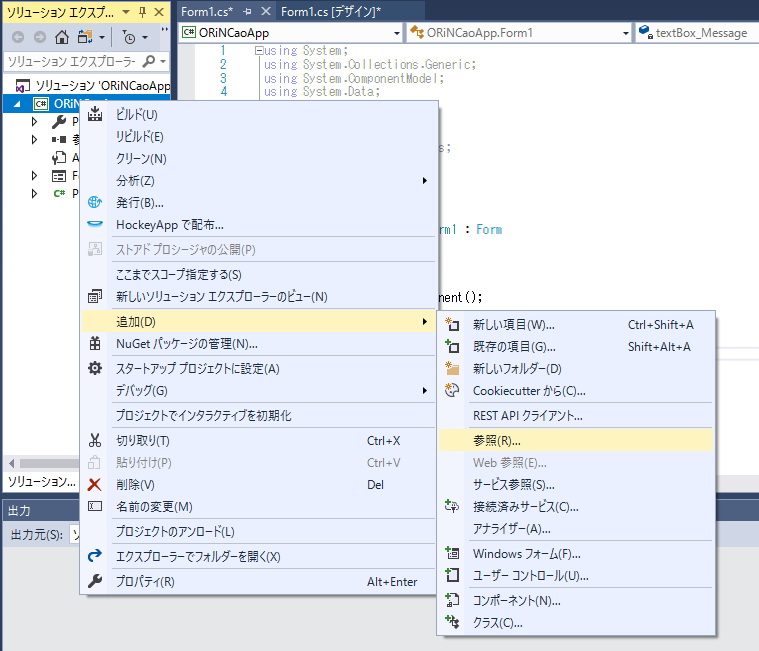Viewport: 759px width, 651px height.
Task: Click the Build icon in context menu
Action: tap(95, 114)
